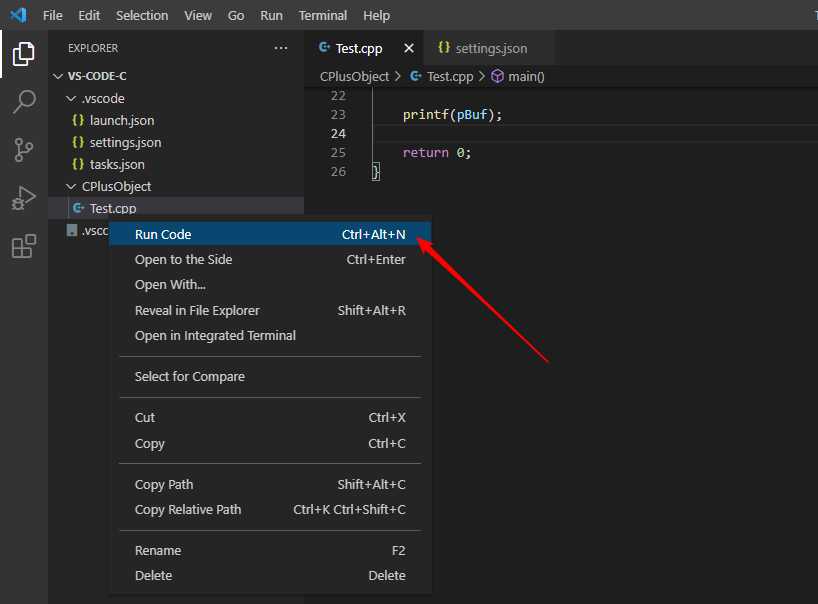Place cursor on line number 24
This screenshot has width=818, height=604.
coord(338,134)
